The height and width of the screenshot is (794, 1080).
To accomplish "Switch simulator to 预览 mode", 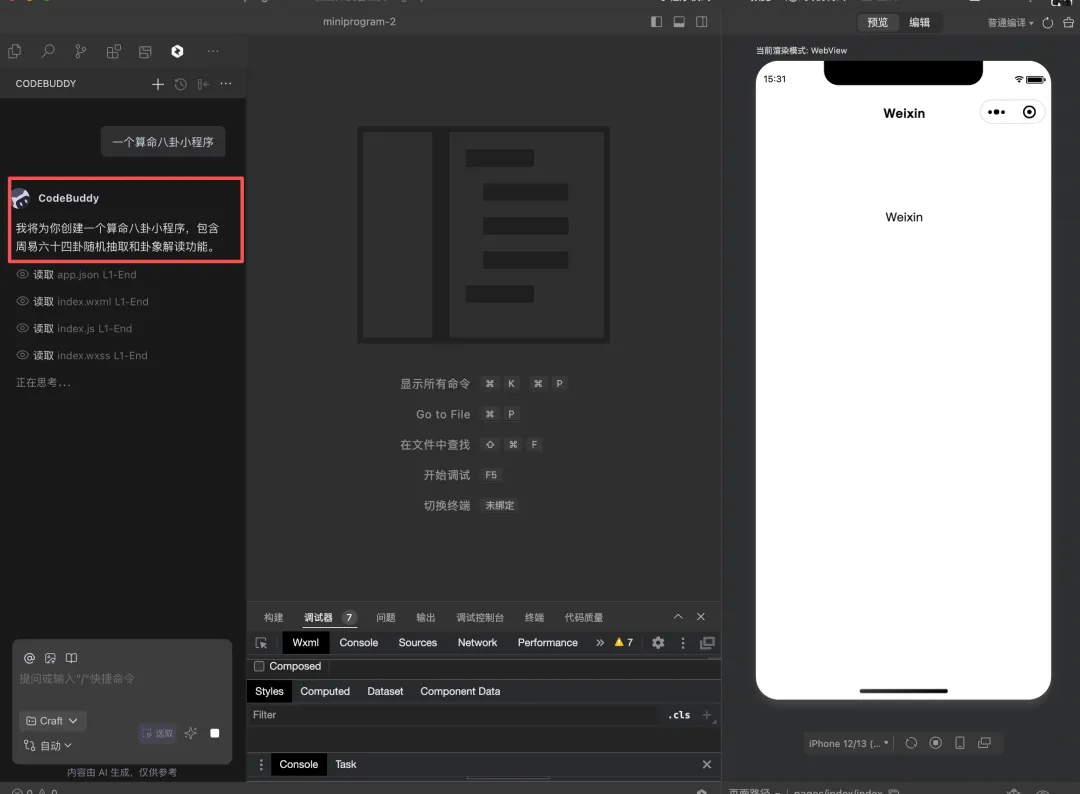I will (878, 23).
